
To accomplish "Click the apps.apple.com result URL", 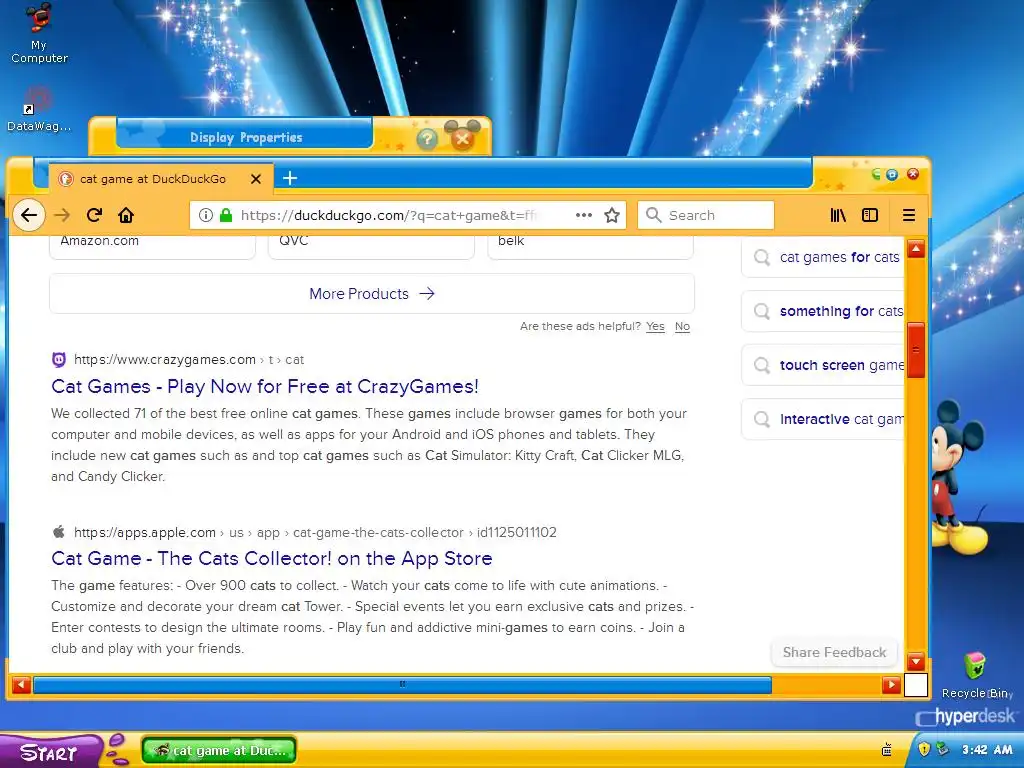I will (315, 532).
